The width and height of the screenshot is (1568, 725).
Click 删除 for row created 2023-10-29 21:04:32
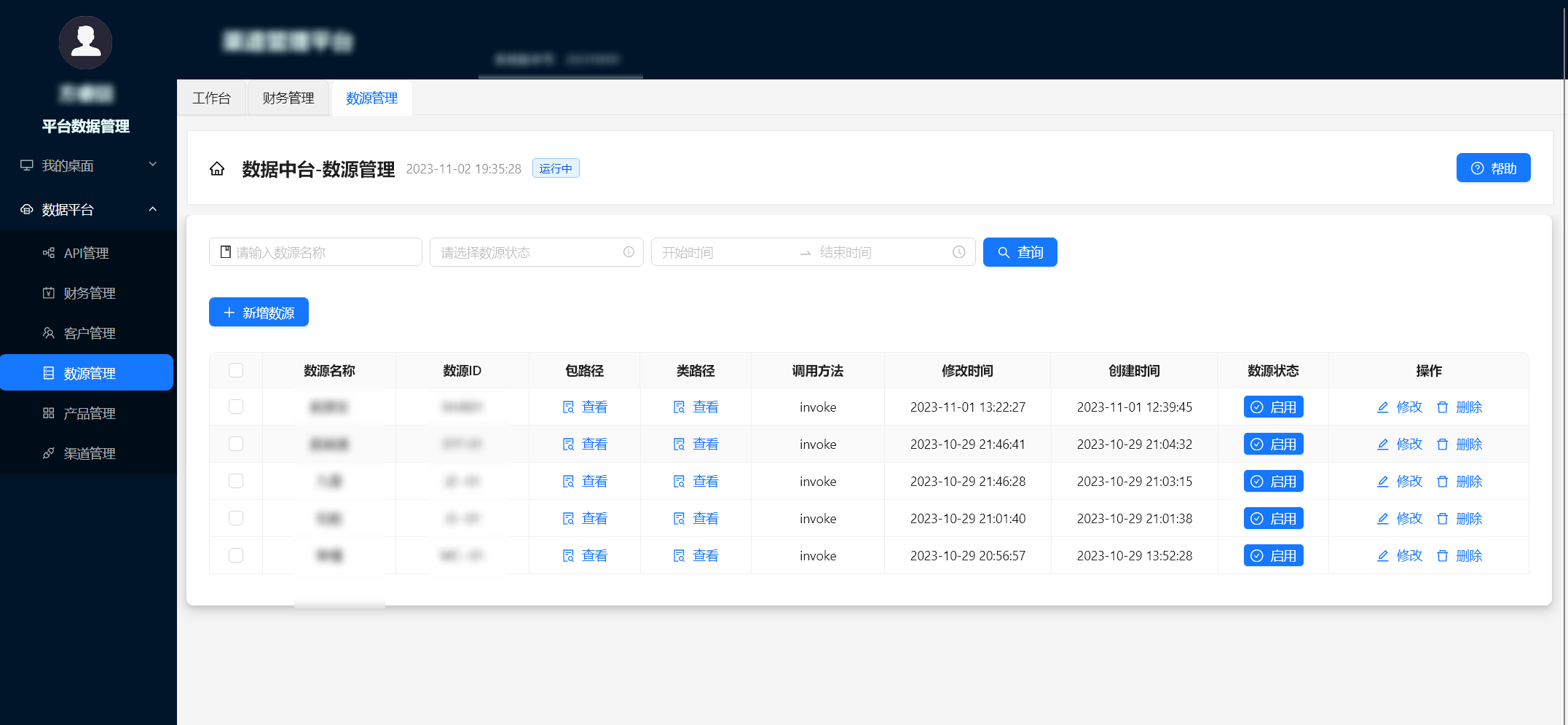point(1459,444)
